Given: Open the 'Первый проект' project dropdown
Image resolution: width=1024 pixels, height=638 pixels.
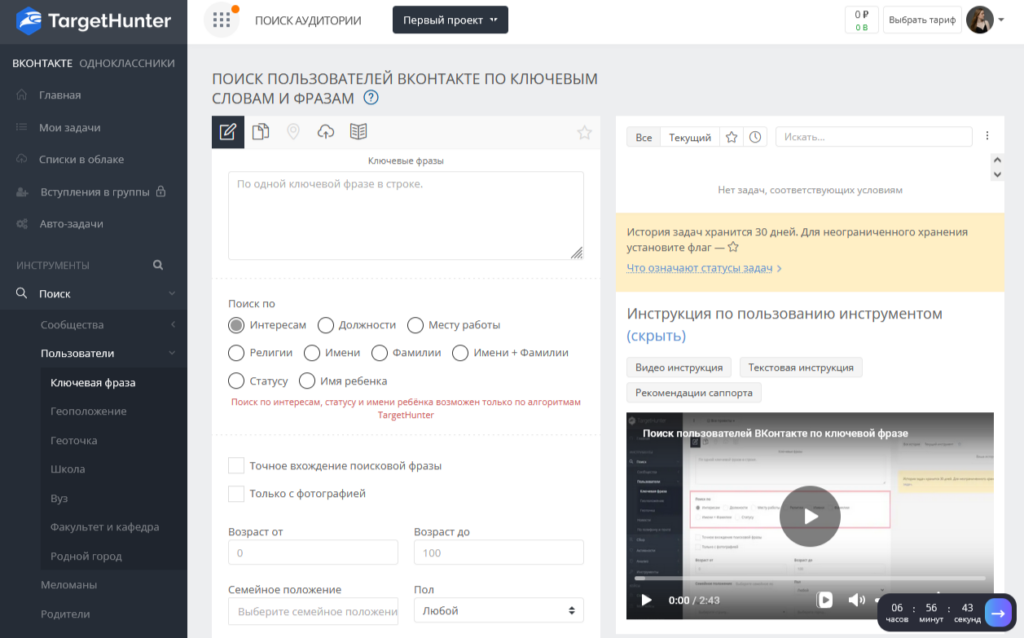Looking at the screenshot, I should click(450, 20).
